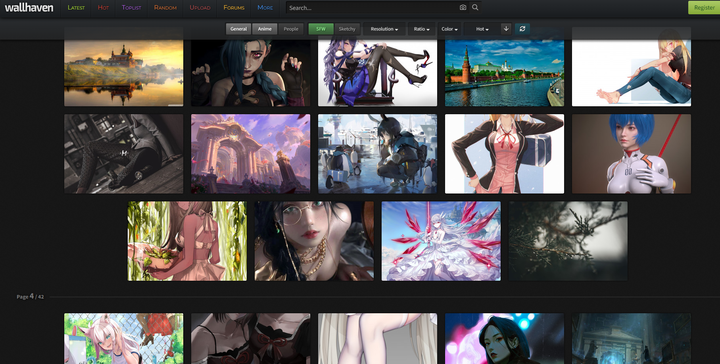Toggle the Anime category filter

(264, 29)
